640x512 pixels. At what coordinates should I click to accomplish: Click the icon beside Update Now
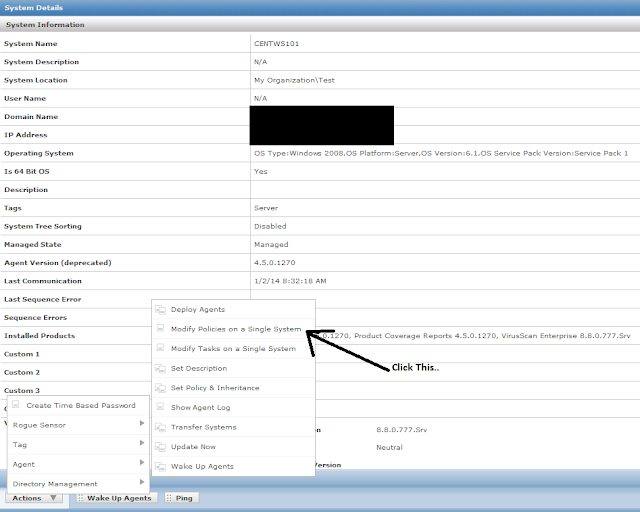pyautogui.click(x=160, y=447)
